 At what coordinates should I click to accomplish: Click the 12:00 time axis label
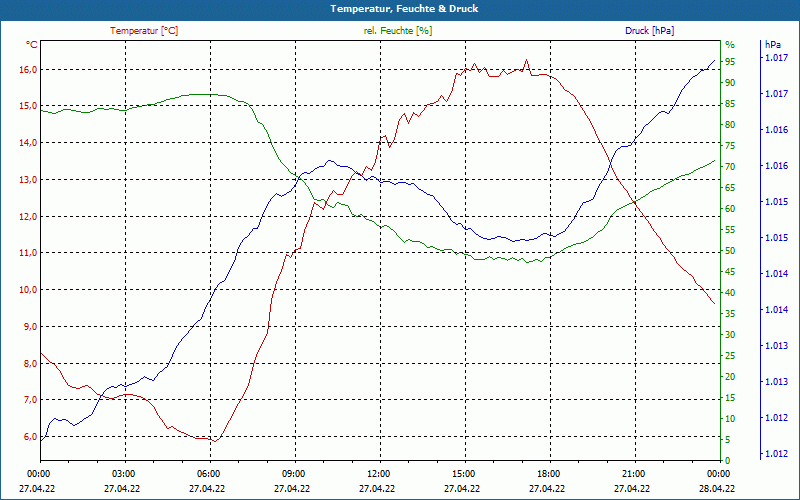pyautogui.click(x=377, y=474)
